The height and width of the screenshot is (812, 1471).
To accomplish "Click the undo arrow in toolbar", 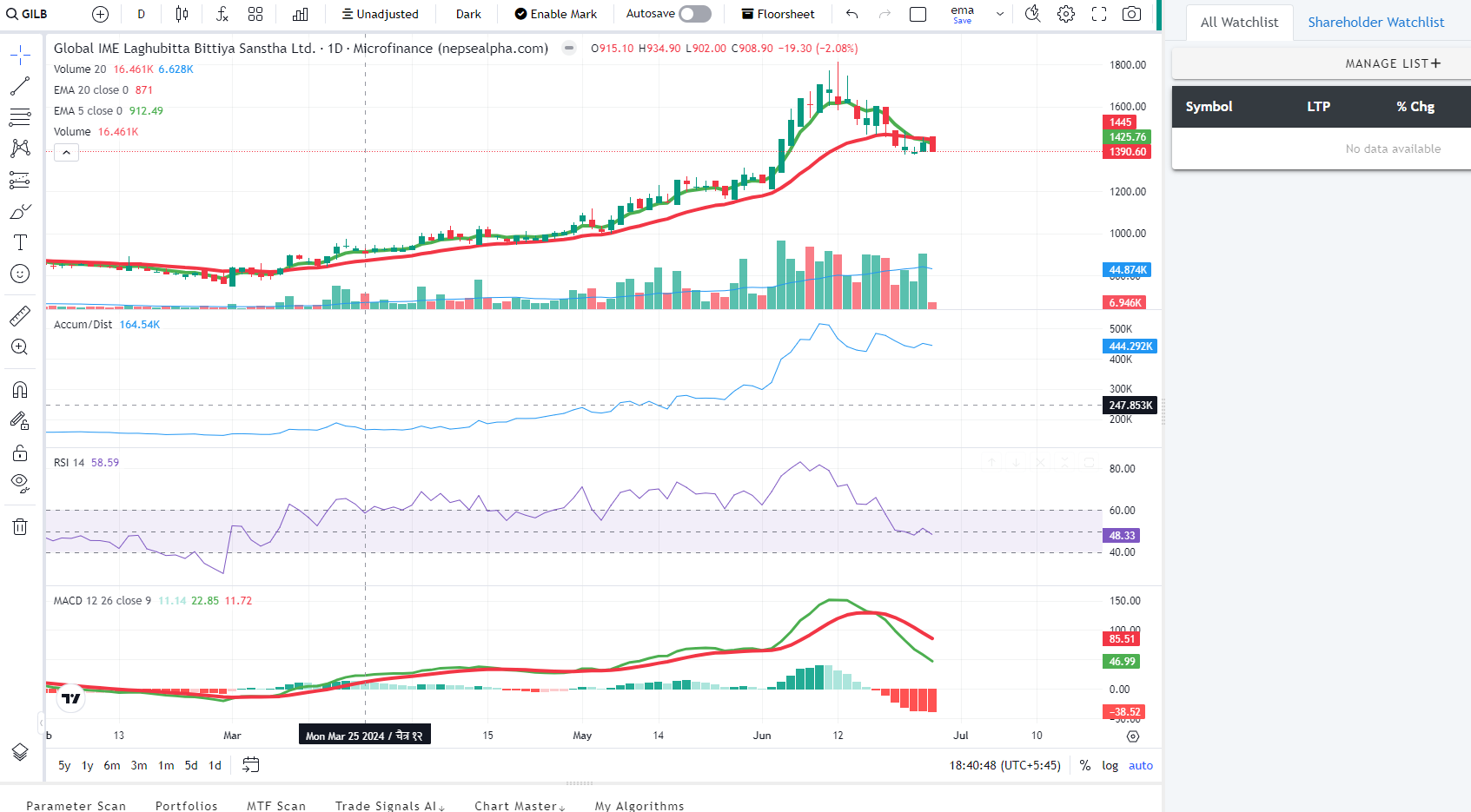I will click(851, 14).
